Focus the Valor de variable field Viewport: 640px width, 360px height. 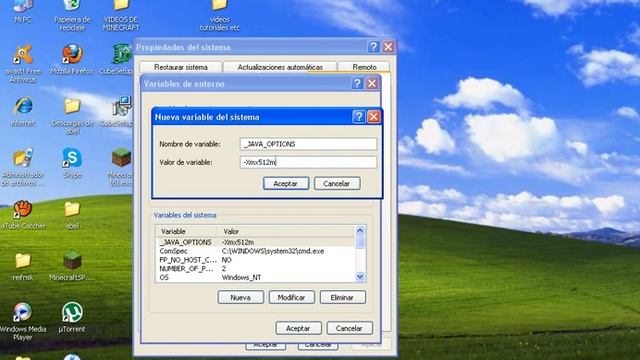pos(308,162)
